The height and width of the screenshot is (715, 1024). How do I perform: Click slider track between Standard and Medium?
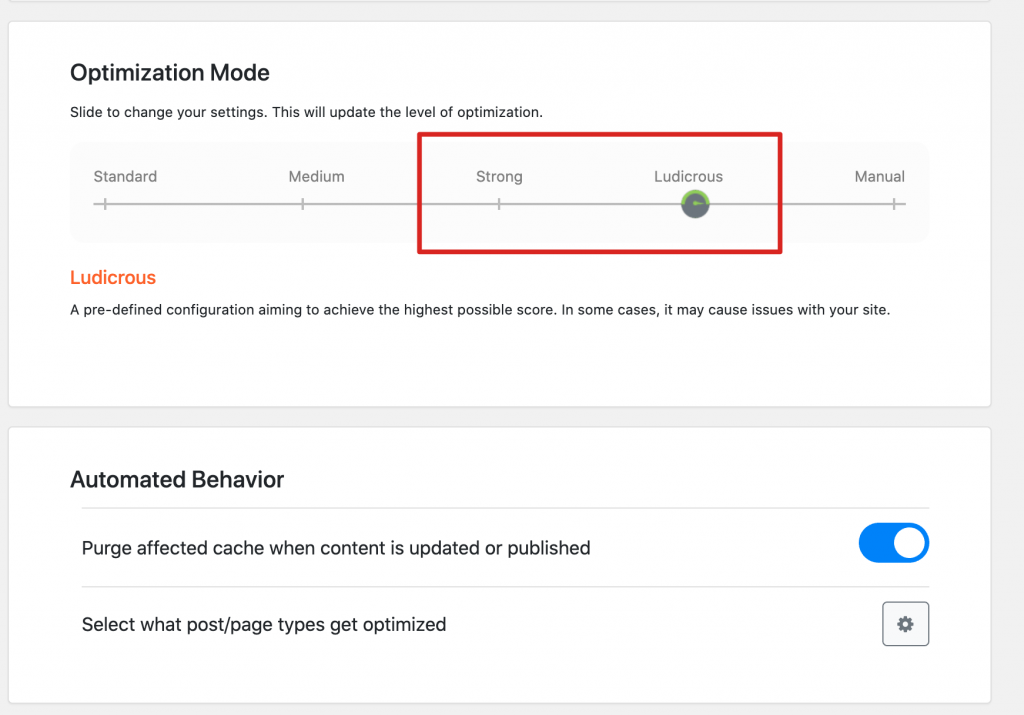tap(204, 204)
